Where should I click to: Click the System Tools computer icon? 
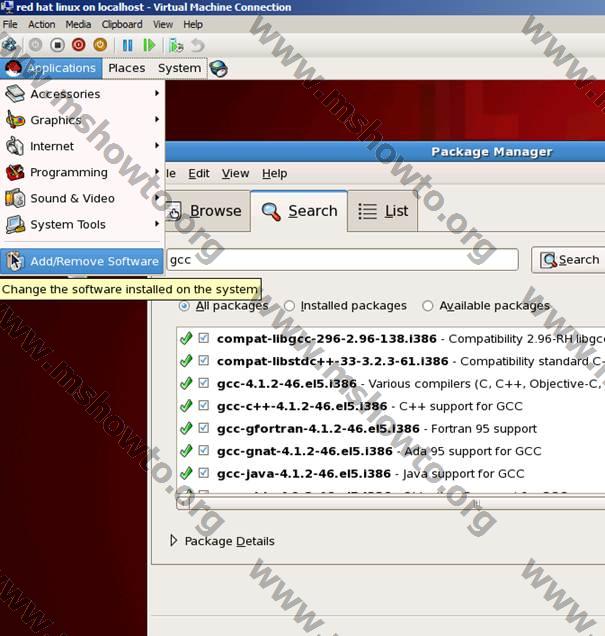point(15,224)
